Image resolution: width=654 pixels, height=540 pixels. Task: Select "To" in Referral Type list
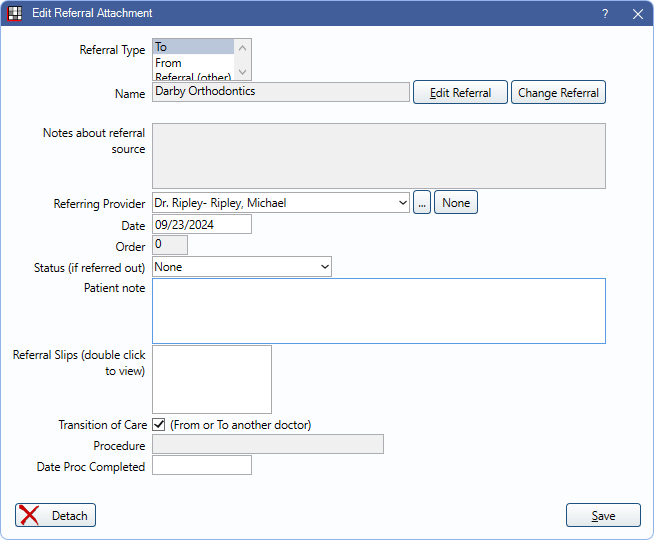pos(193,47)
